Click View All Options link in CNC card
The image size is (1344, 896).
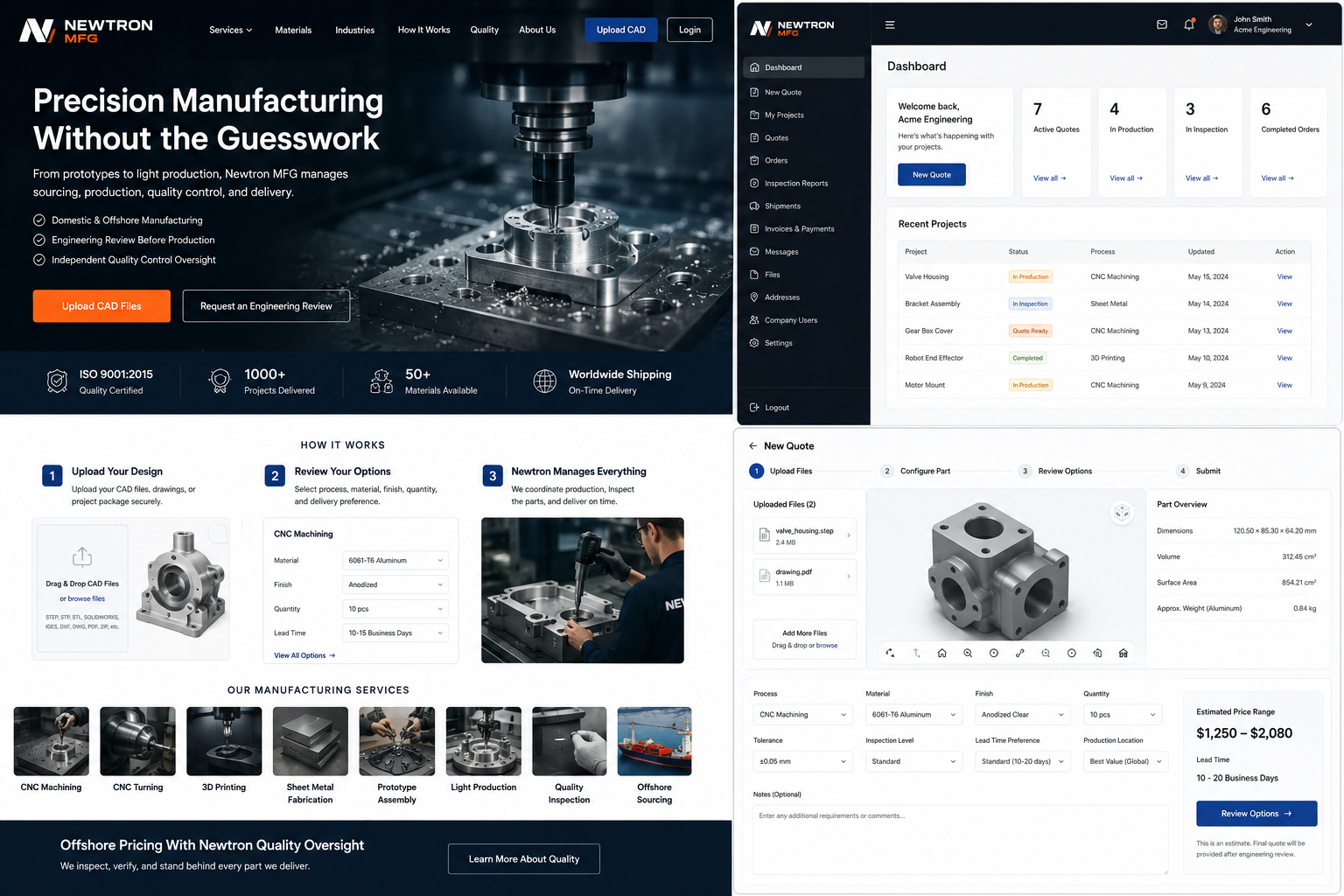(304, 655)
